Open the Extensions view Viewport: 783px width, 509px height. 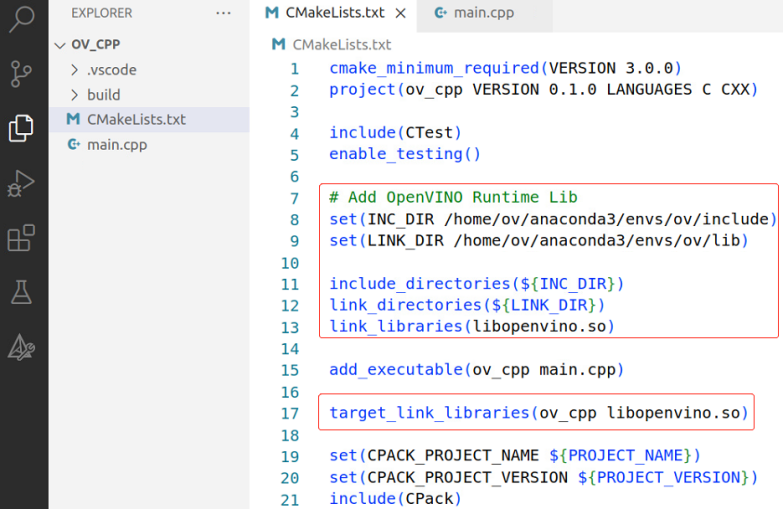click(21, 238)
